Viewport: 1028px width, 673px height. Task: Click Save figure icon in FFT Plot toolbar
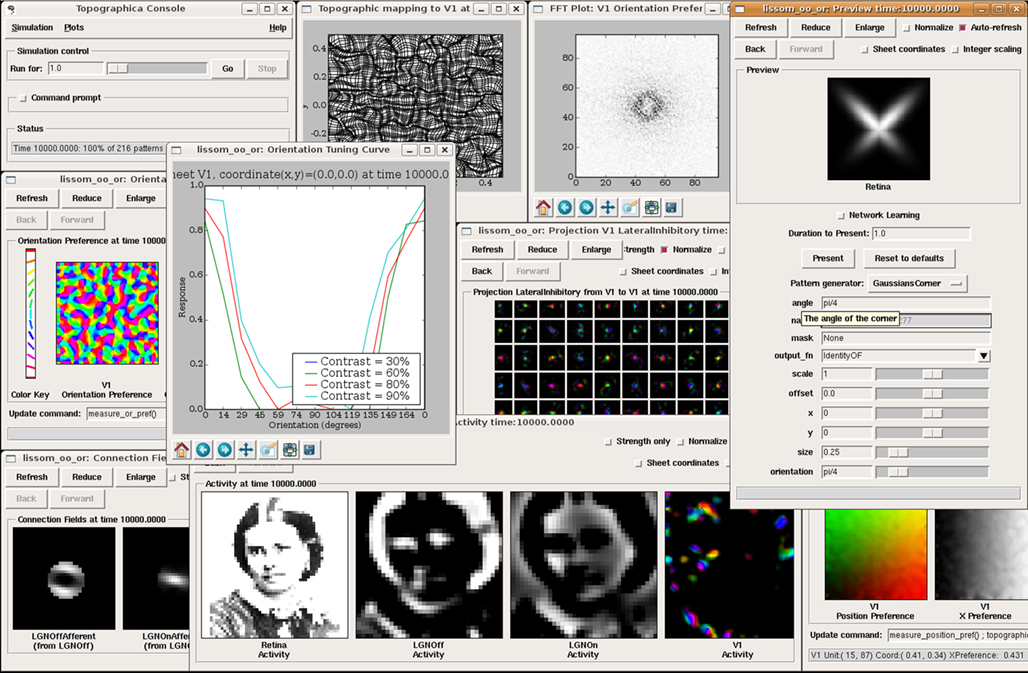tap(671, 208)
